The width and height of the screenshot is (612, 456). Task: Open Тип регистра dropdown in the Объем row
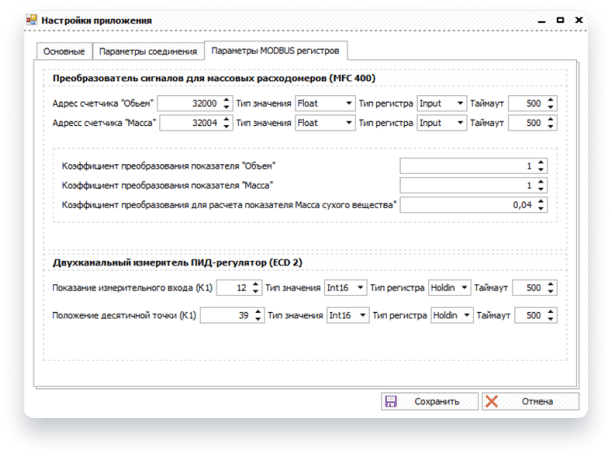click(x=442, y=103)
